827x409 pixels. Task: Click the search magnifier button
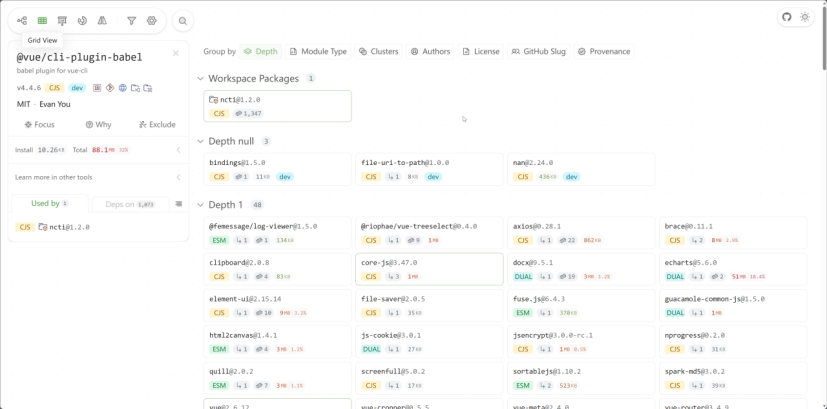(x=182, y=21)
